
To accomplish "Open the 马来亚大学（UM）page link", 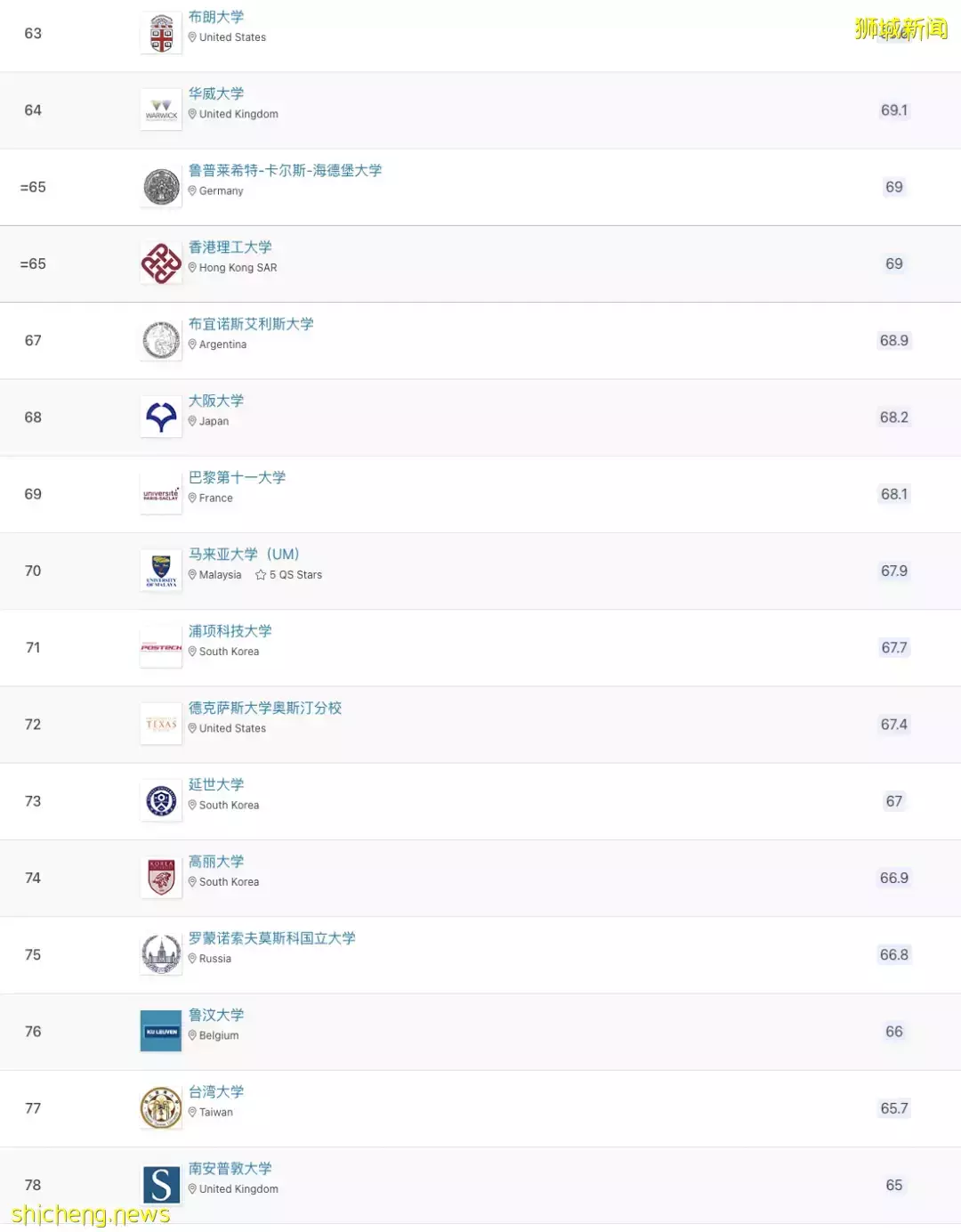I will pos(243,554).
